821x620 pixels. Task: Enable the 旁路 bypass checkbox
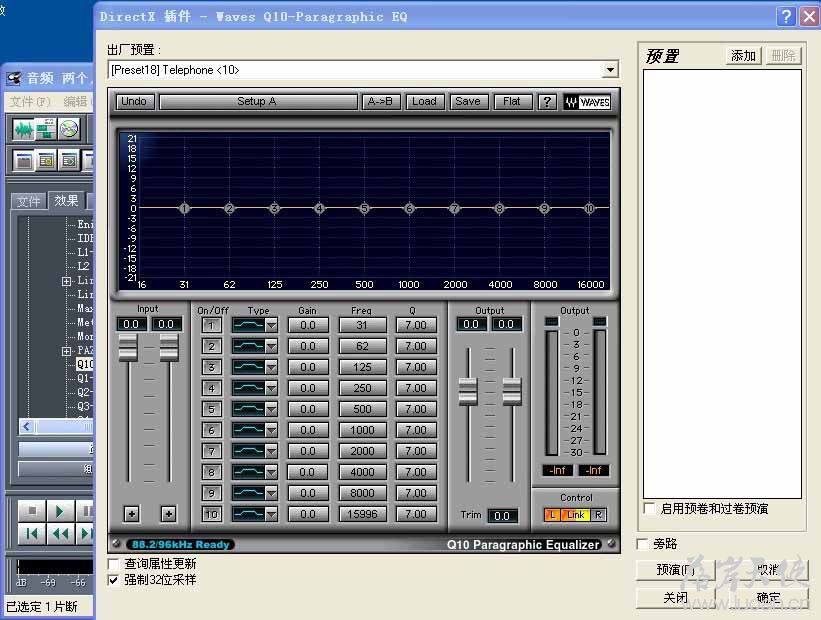(x=642, y=544)
